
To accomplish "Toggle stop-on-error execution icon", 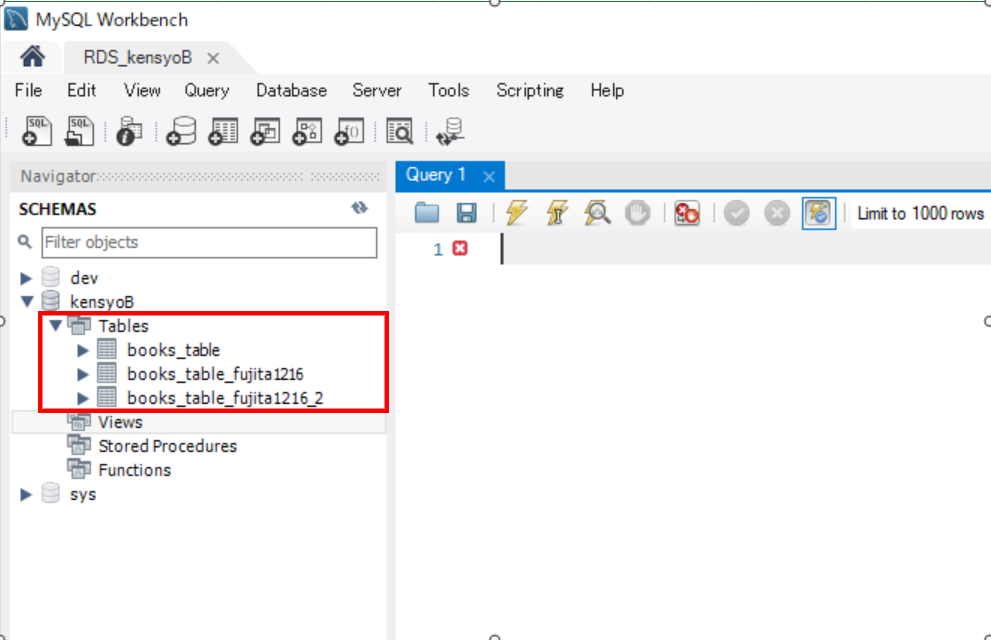I will coord(686,213).
